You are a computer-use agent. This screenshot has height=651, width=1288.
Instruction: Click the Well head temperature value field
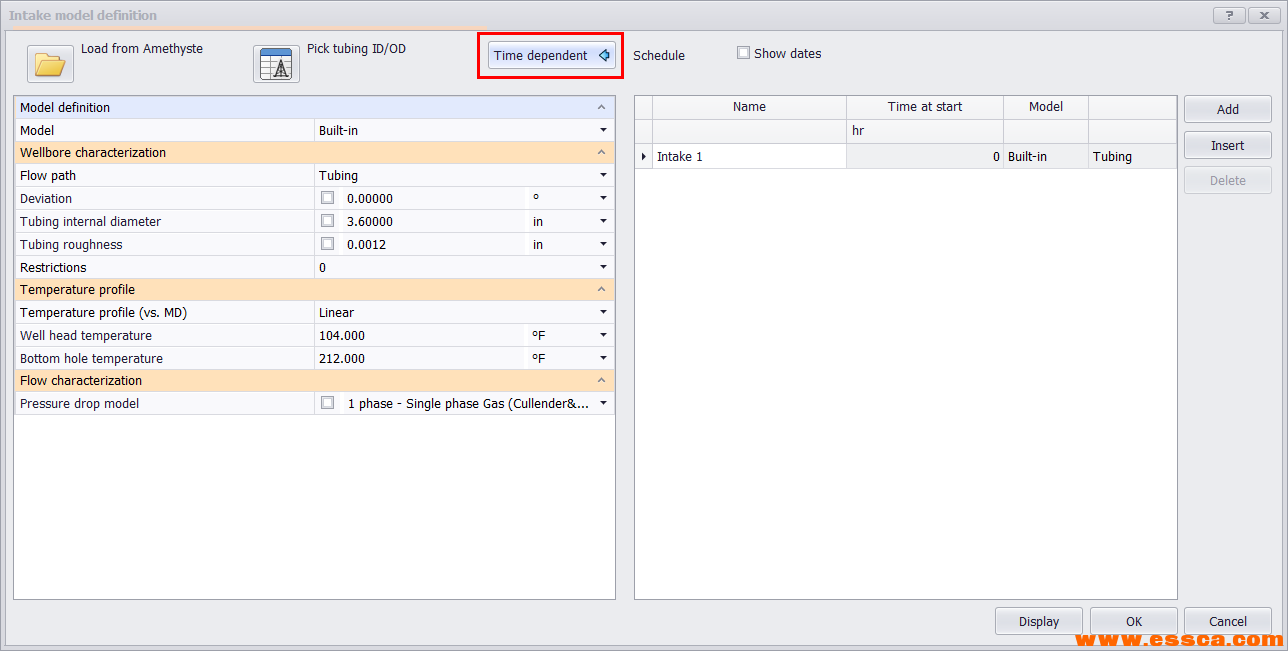pyautogui.click(x=420, y=336)
